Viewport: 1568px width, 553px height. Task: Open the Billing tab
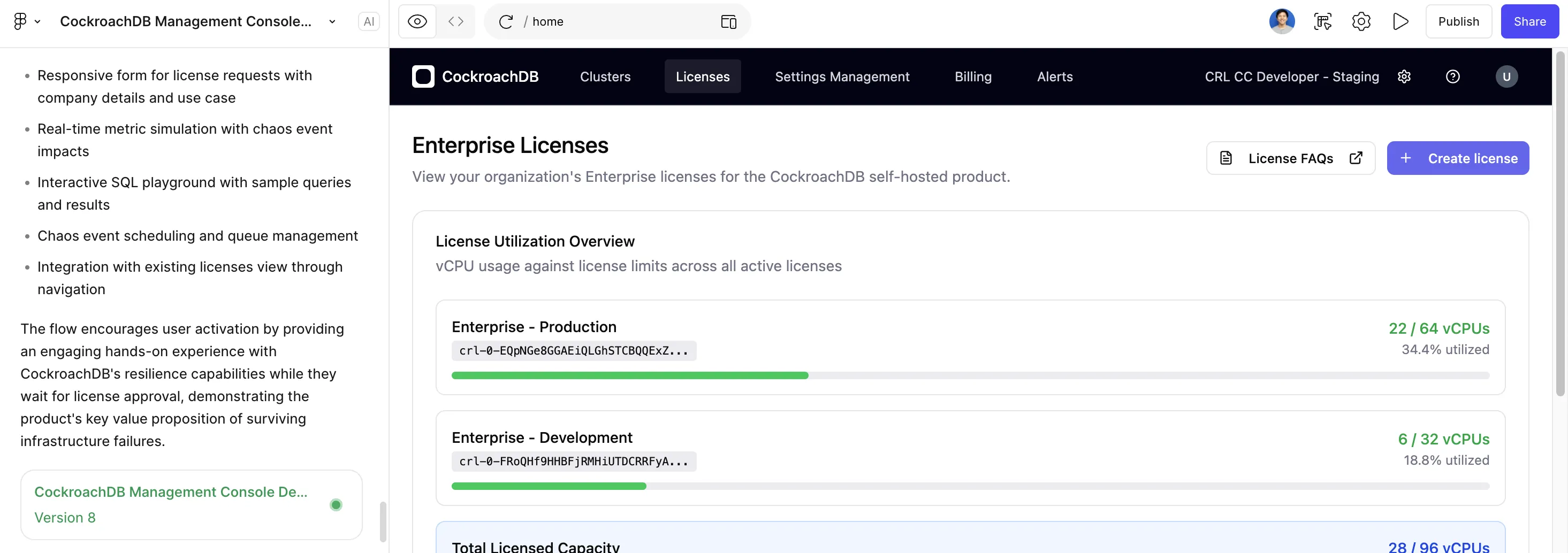973,76
